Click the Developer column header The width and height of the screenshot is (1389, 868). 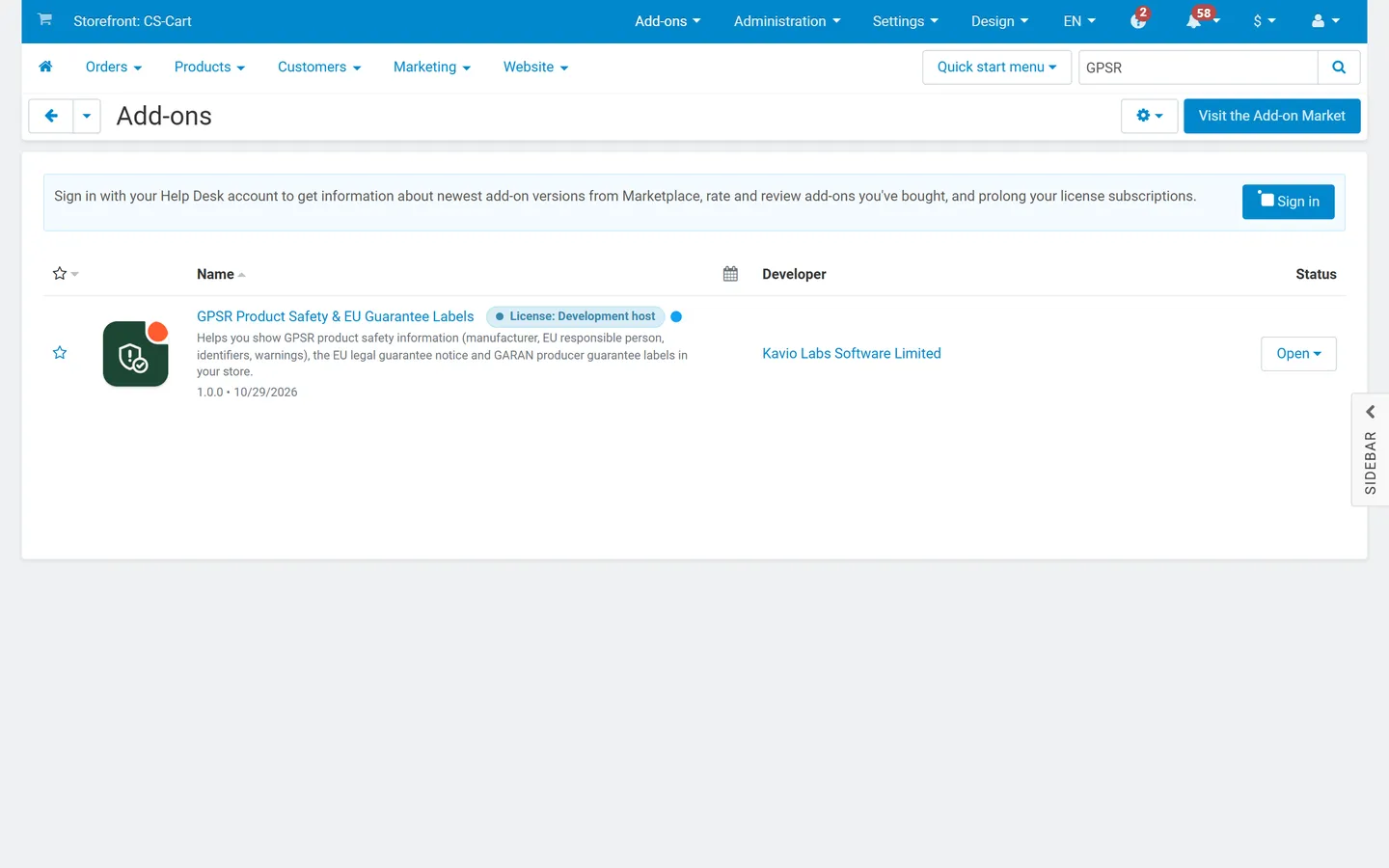[x=794, y=274]
